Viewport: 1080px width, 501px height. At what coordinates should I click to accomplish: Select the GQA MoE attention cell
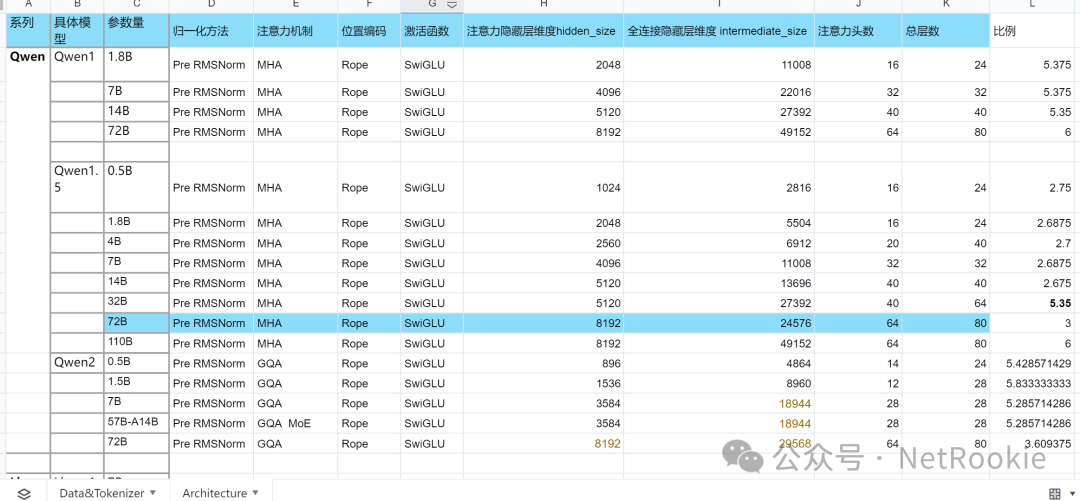(x=295, y=423)
